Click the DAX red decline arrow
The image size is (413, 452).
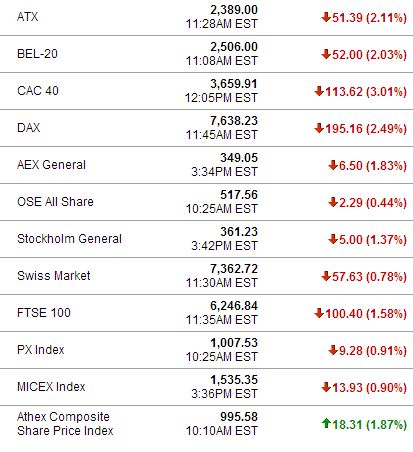pos(319,128)
